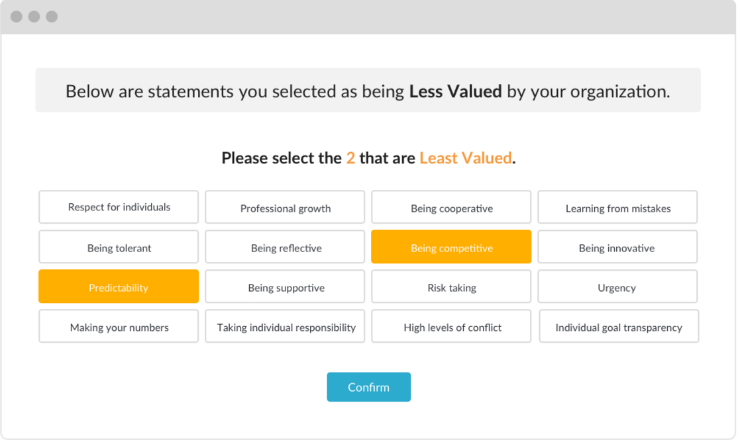Choose the Being reflective statement

pyautogui.click(x=285, y=246)
